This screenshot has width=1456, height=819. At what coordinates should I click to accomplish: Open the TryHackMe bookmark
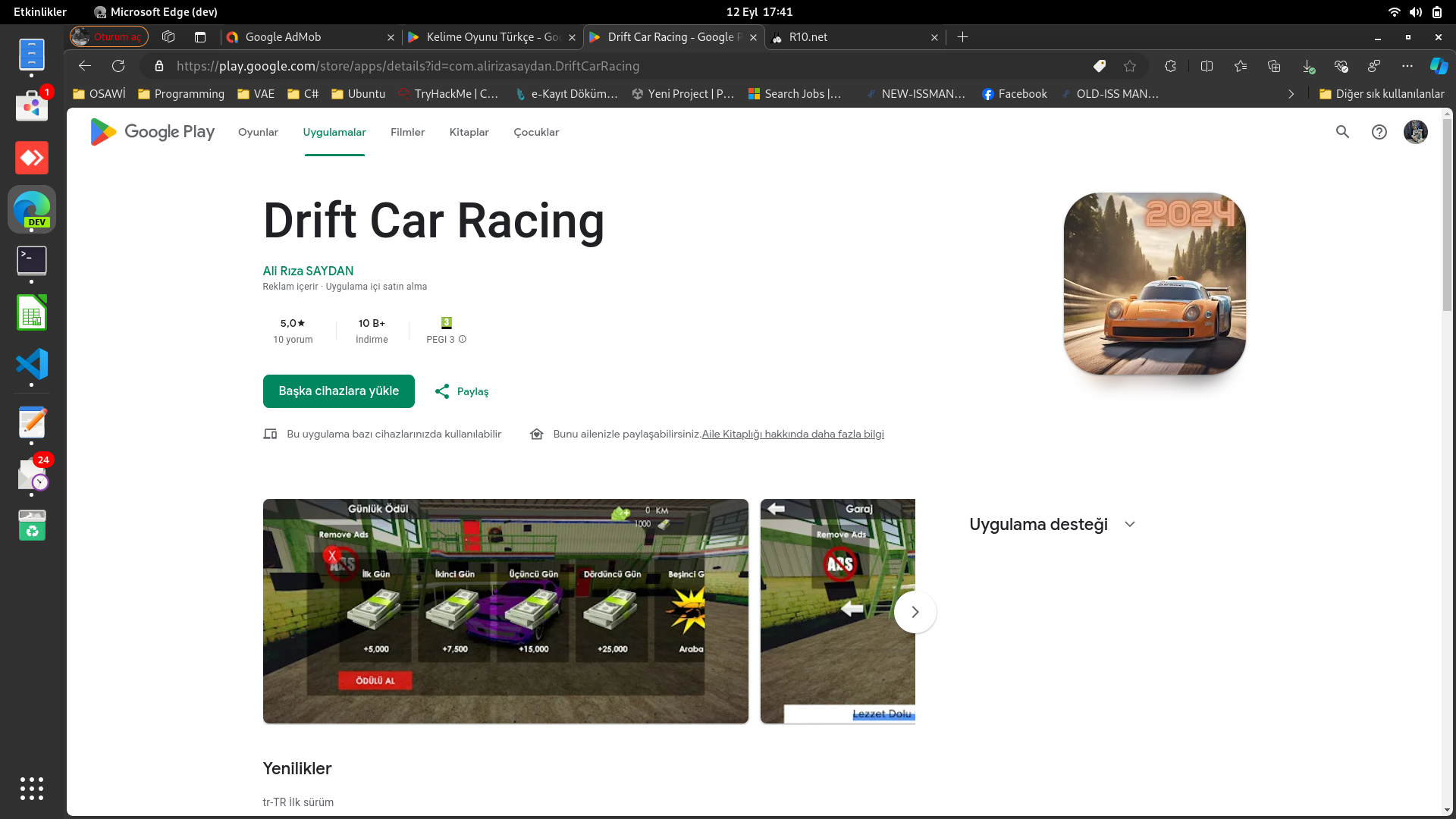point(449,94)
